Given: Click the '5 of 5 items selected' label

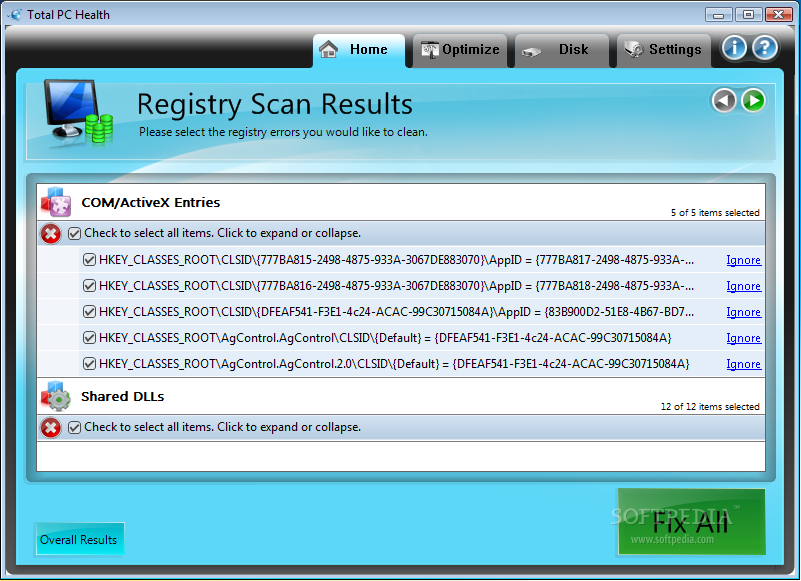Looking at the screenshot, I should [715, 213].
